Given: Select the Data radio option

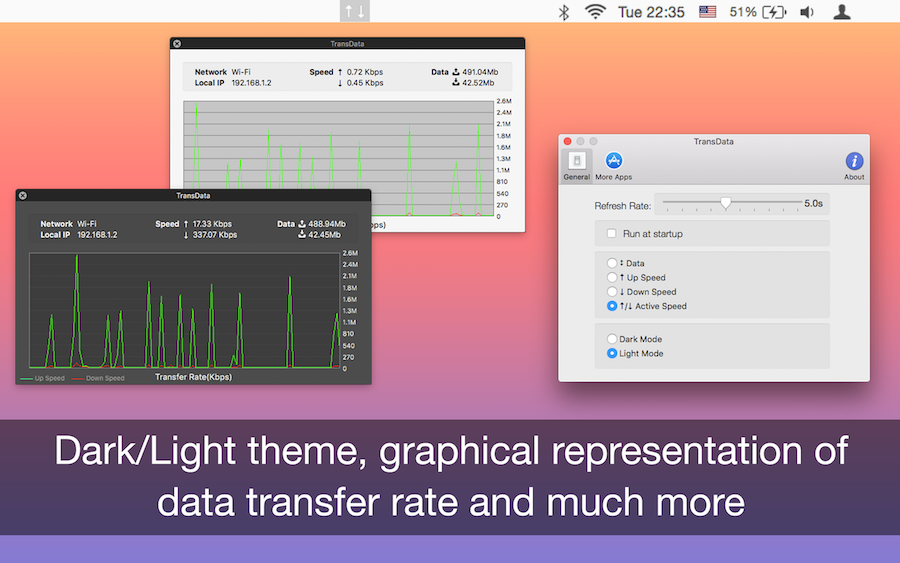Looking at the screenshot, I should (612, 263).
